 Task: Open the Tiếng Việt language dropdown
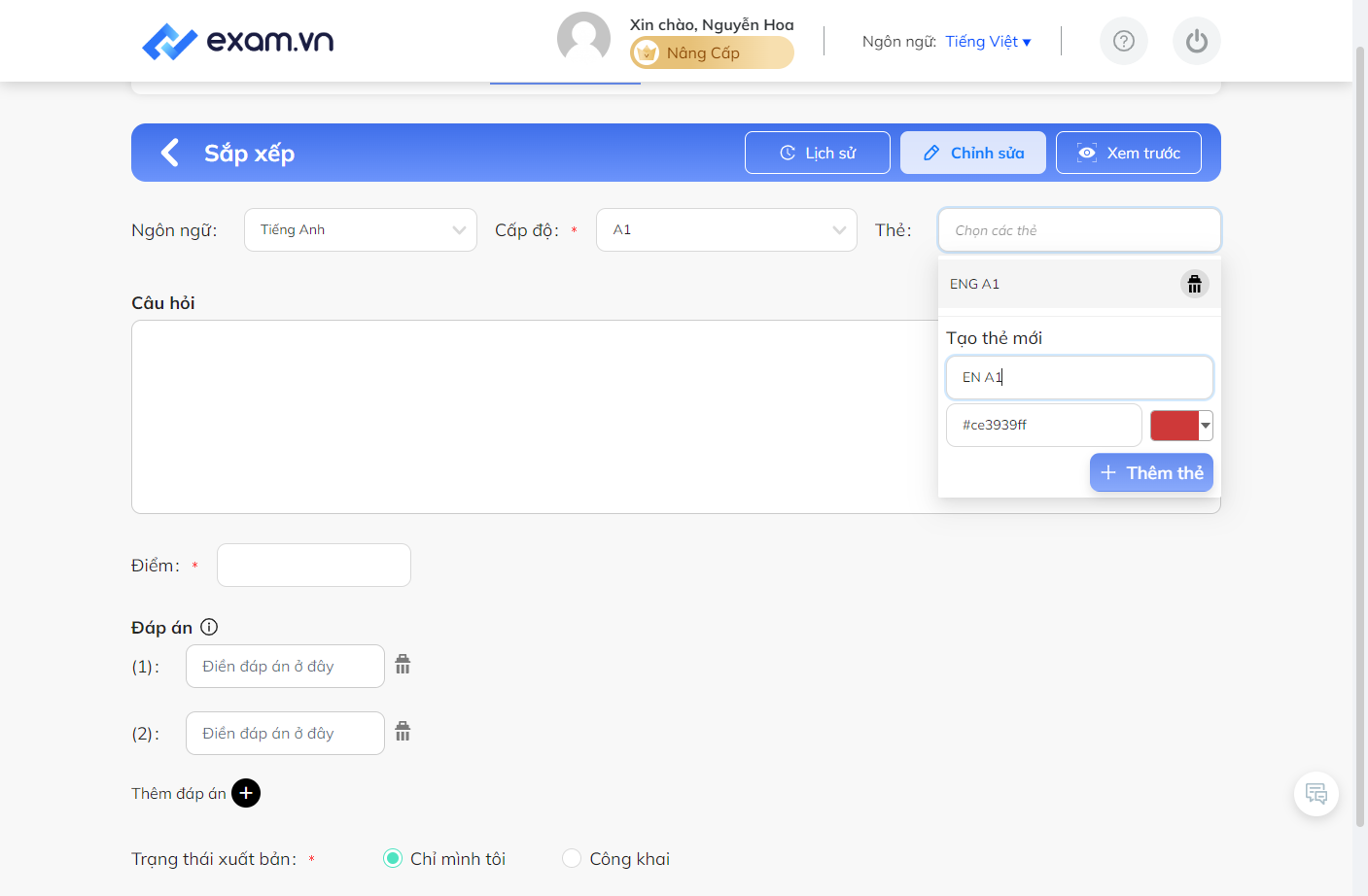(x=988, y=41)
